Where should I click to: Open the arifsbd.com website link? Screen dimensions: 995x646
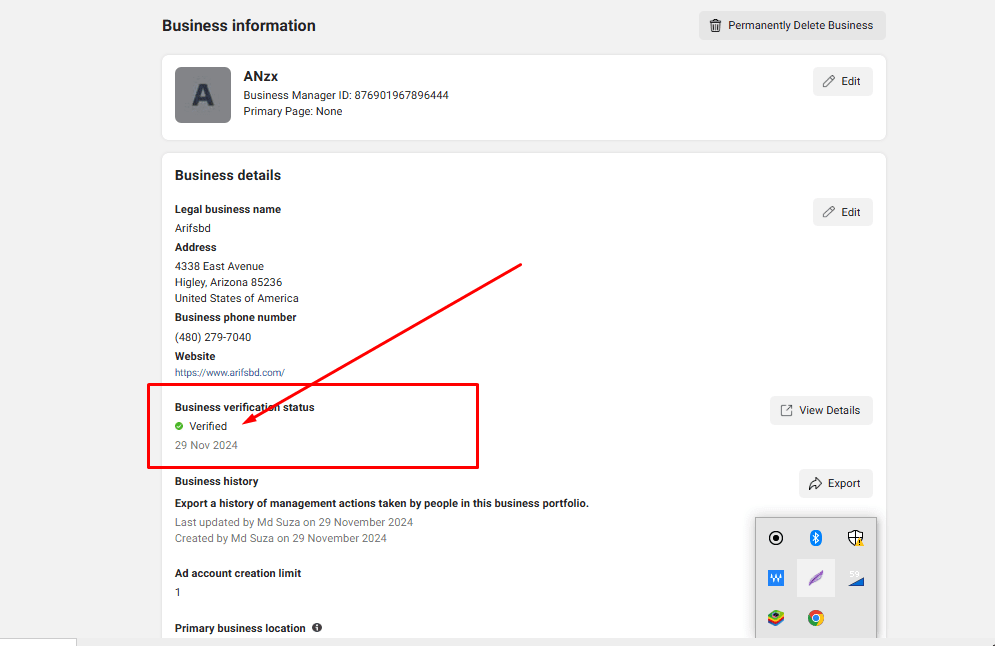(230, 372)
